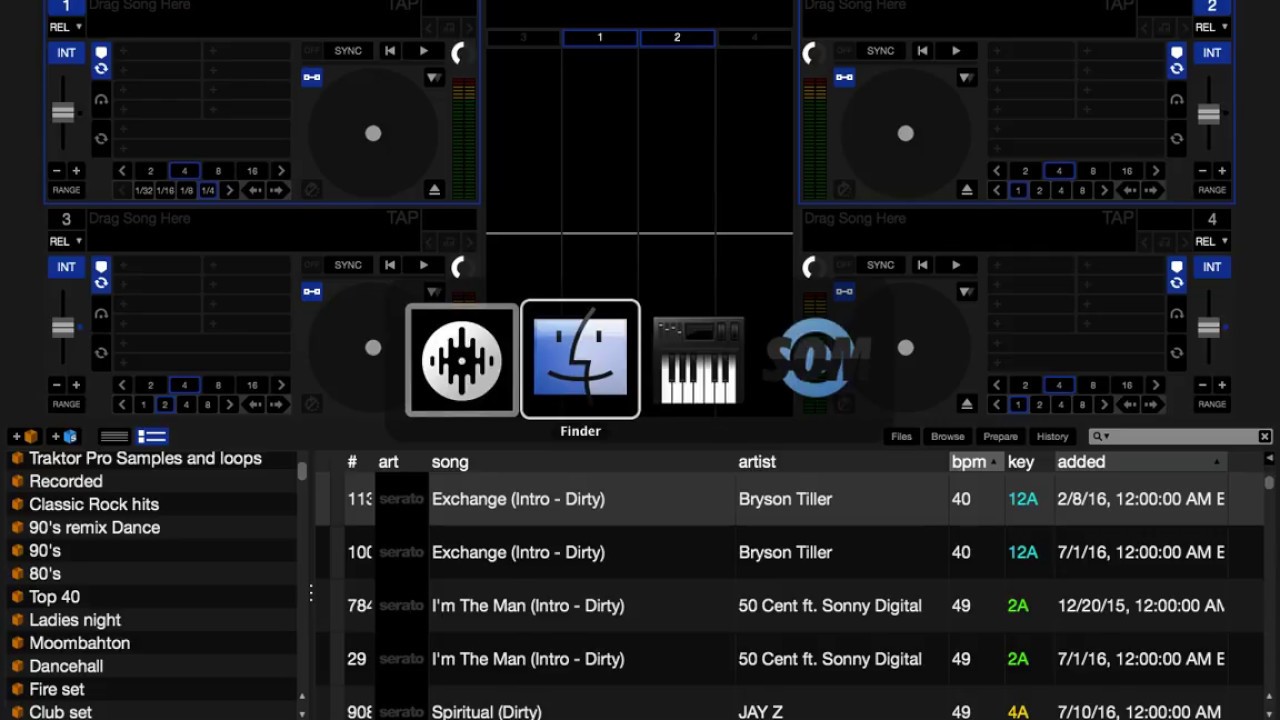This screenshot has width=1280, height=720.
Task: Click the RANGE button on deck 2
Action: pyautogui.click(x=1212, y=190)
